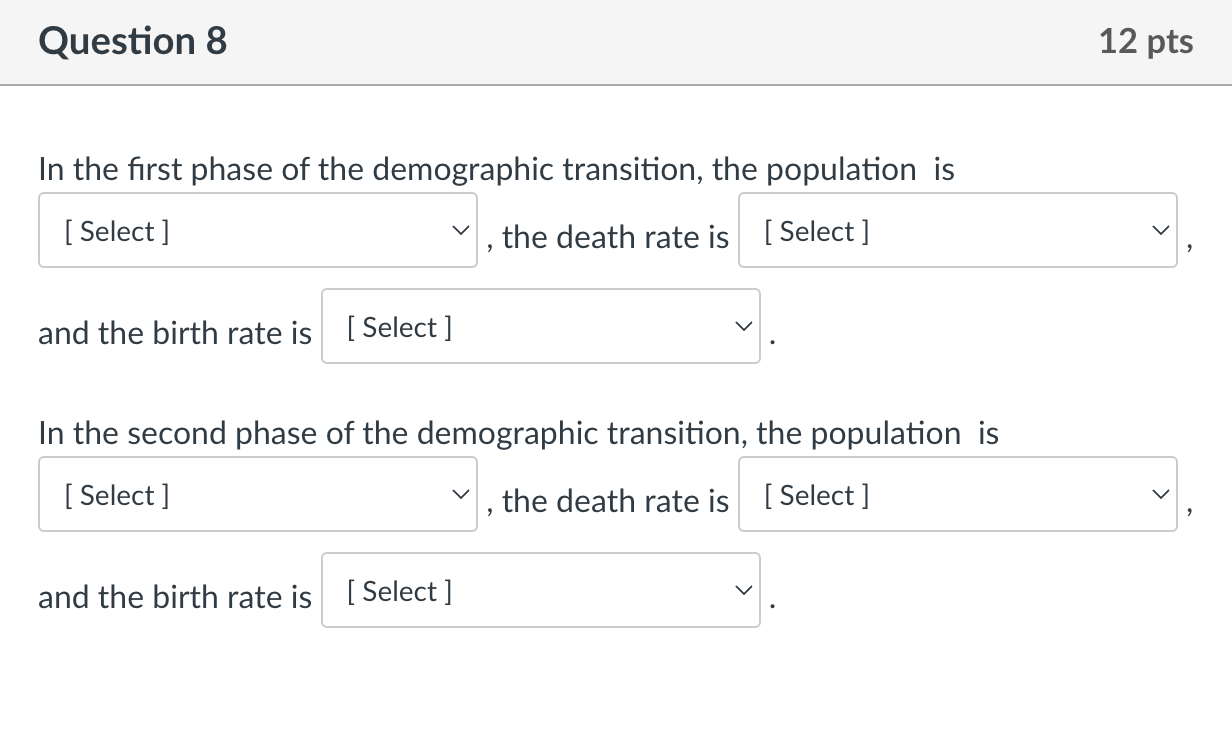1232x734 pixels.
Task: Click the "In the second phase" sentence text
Action: tap(518, 434)
